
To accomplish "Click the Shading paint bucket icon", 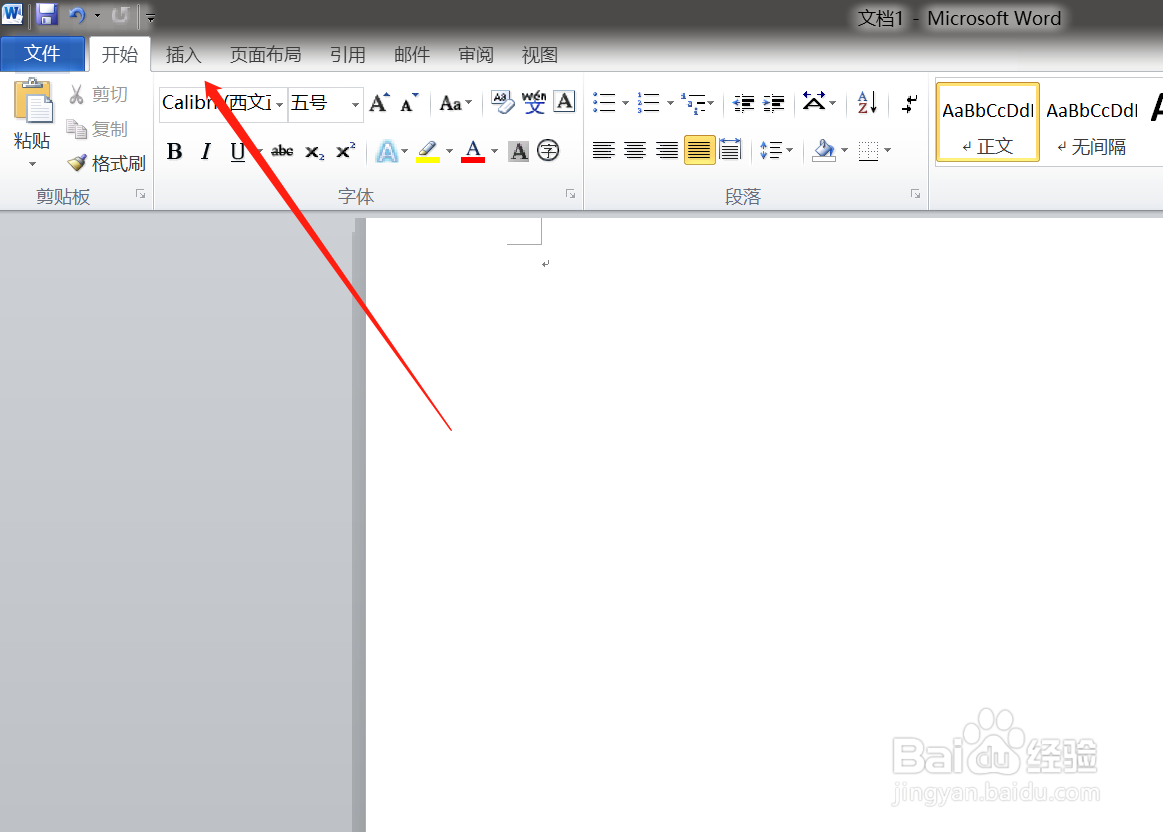I will [x=823, y=151].
